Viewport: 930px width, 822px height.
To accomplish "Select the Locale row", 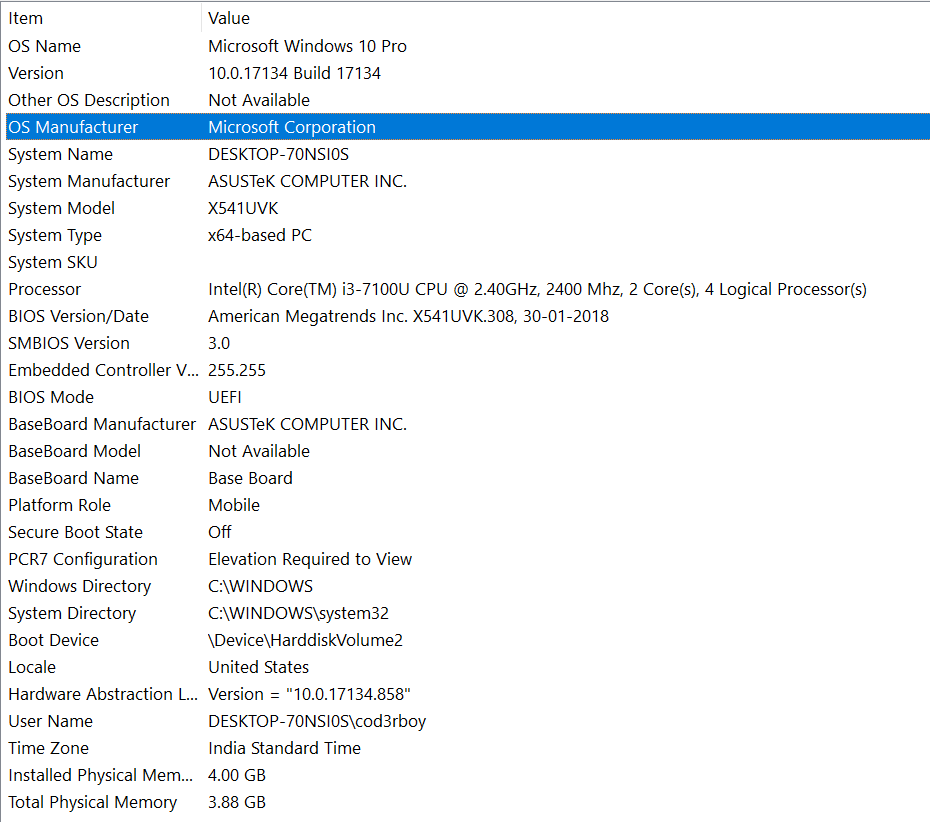I will point(467,667).
